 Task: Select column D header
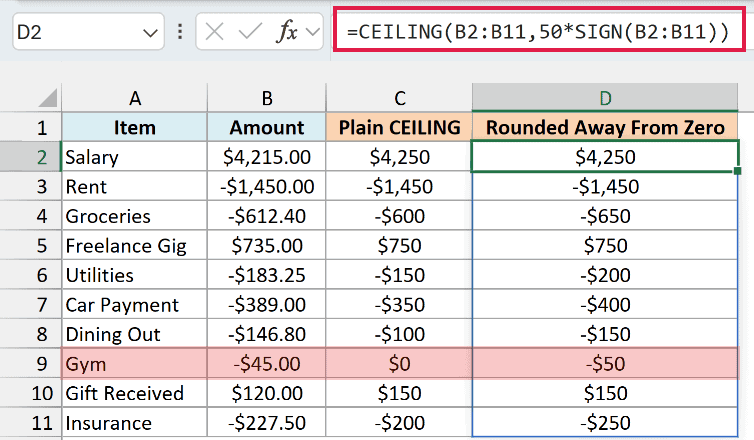tap(605, 98)
